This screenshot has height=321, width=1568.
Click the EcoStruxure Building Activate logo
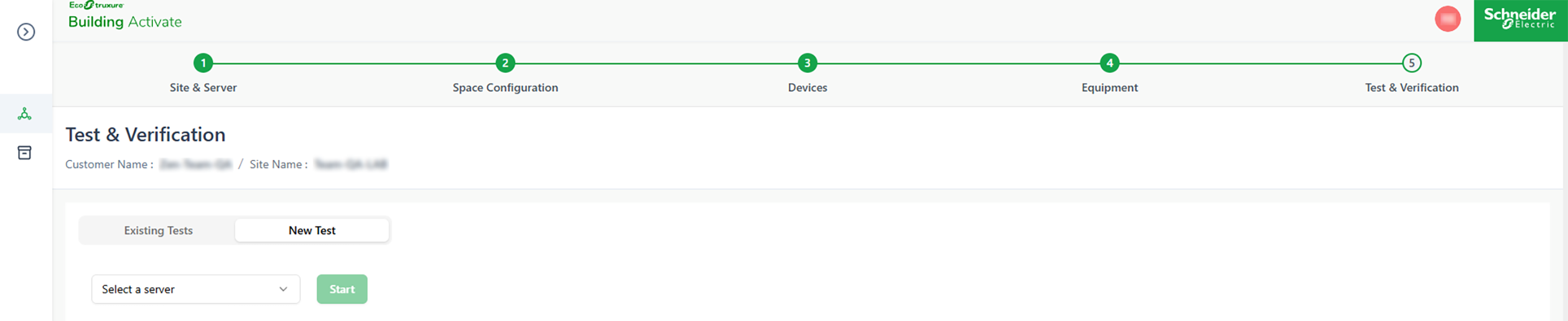[x=124, y=16]
